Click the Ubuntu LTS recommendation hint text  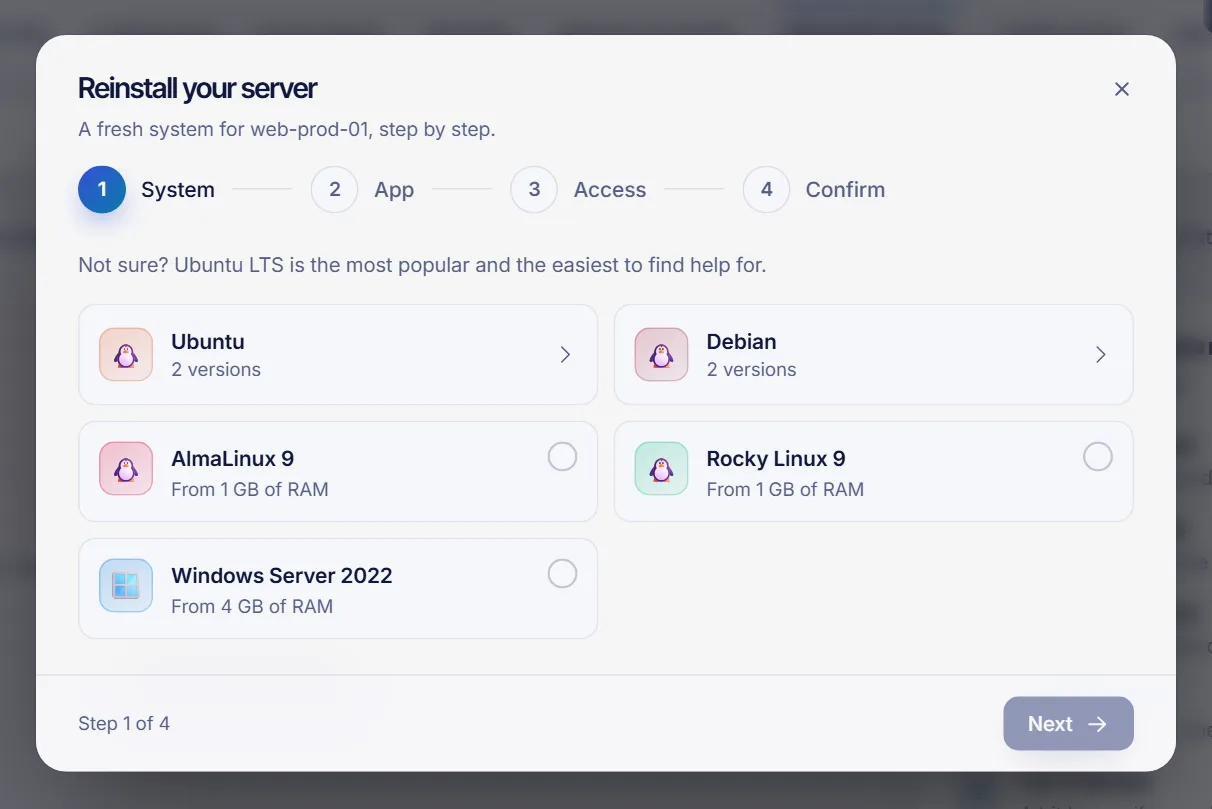click(x=422, y=266)
